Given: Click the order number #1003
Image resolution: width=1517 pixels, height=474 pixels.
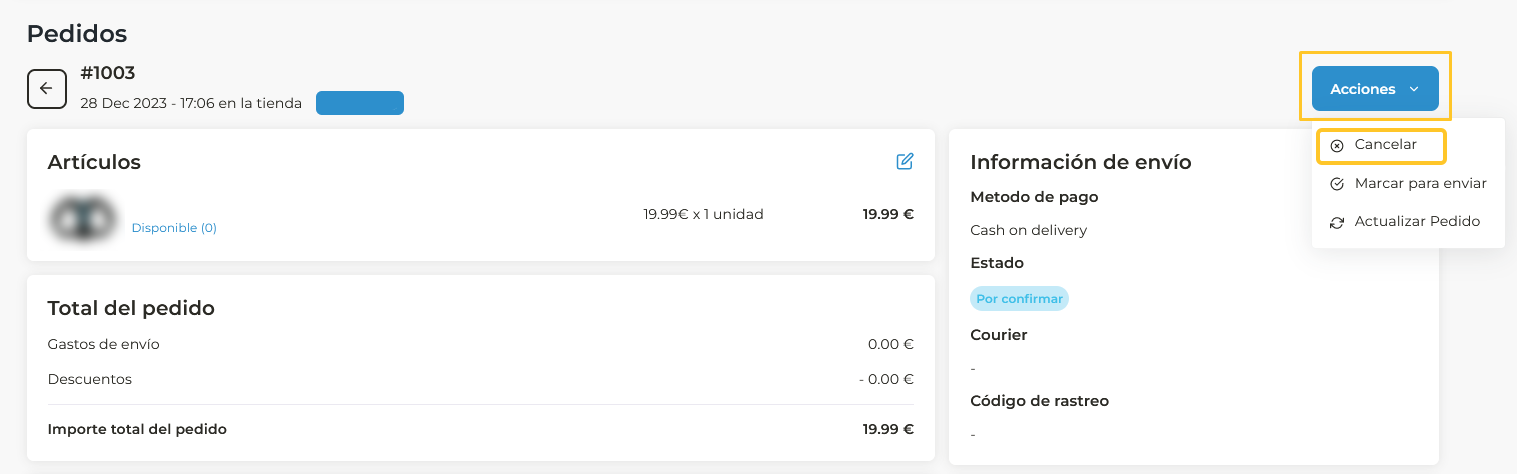Looking at the screenshot, I should tap(108, 73).
